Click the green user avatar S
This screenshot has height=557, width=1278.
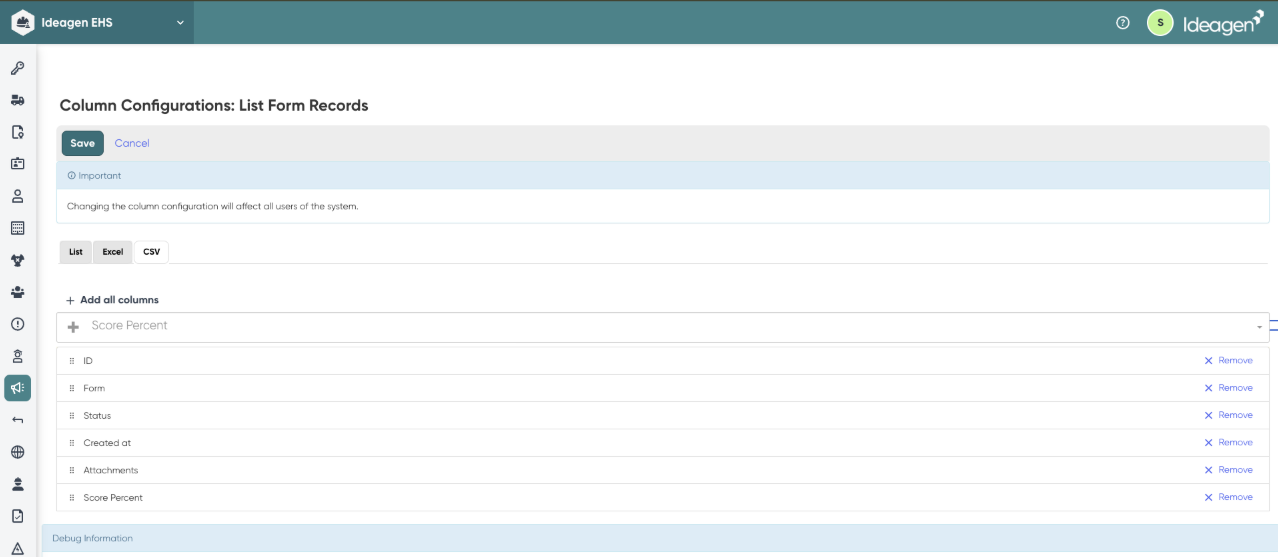[x=1160, y=23]
